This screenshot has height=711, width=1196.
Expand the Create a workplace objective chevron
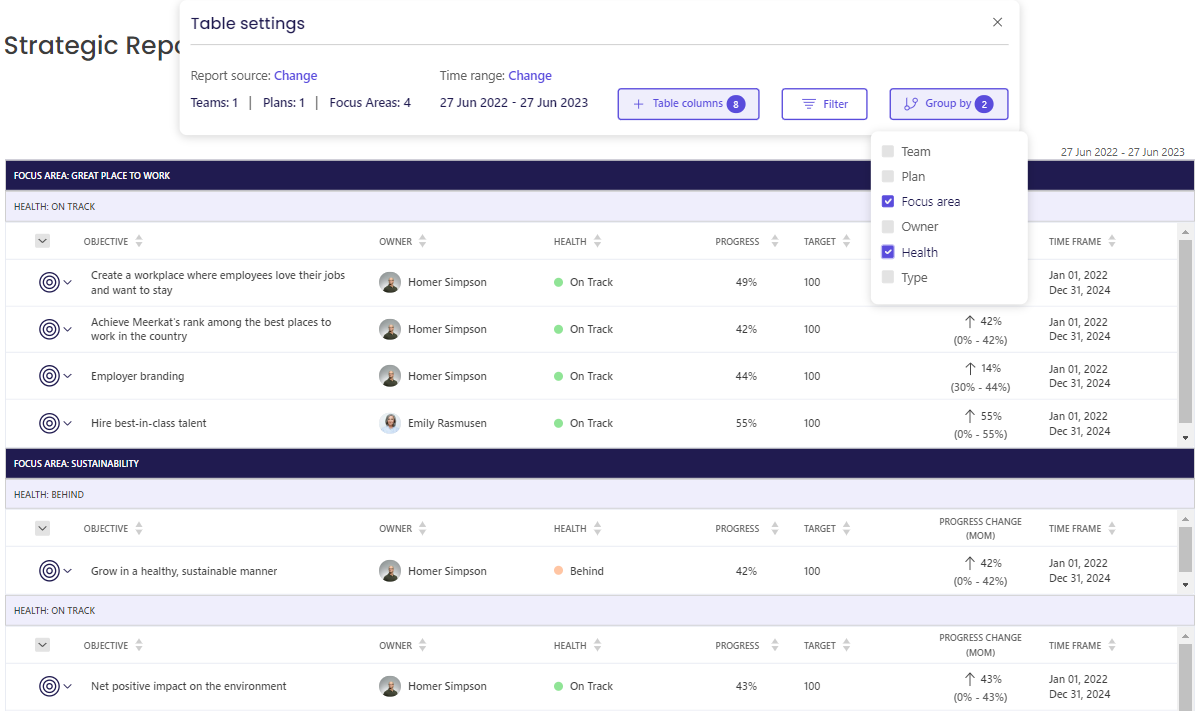tap(68, 282)
